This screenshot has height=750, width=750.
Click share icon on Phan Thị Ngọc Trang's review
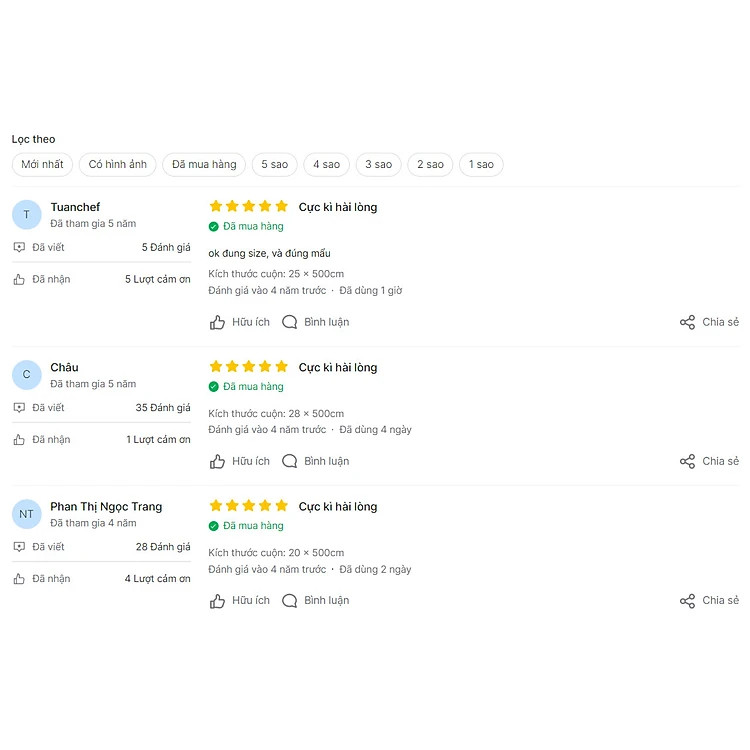687,601
